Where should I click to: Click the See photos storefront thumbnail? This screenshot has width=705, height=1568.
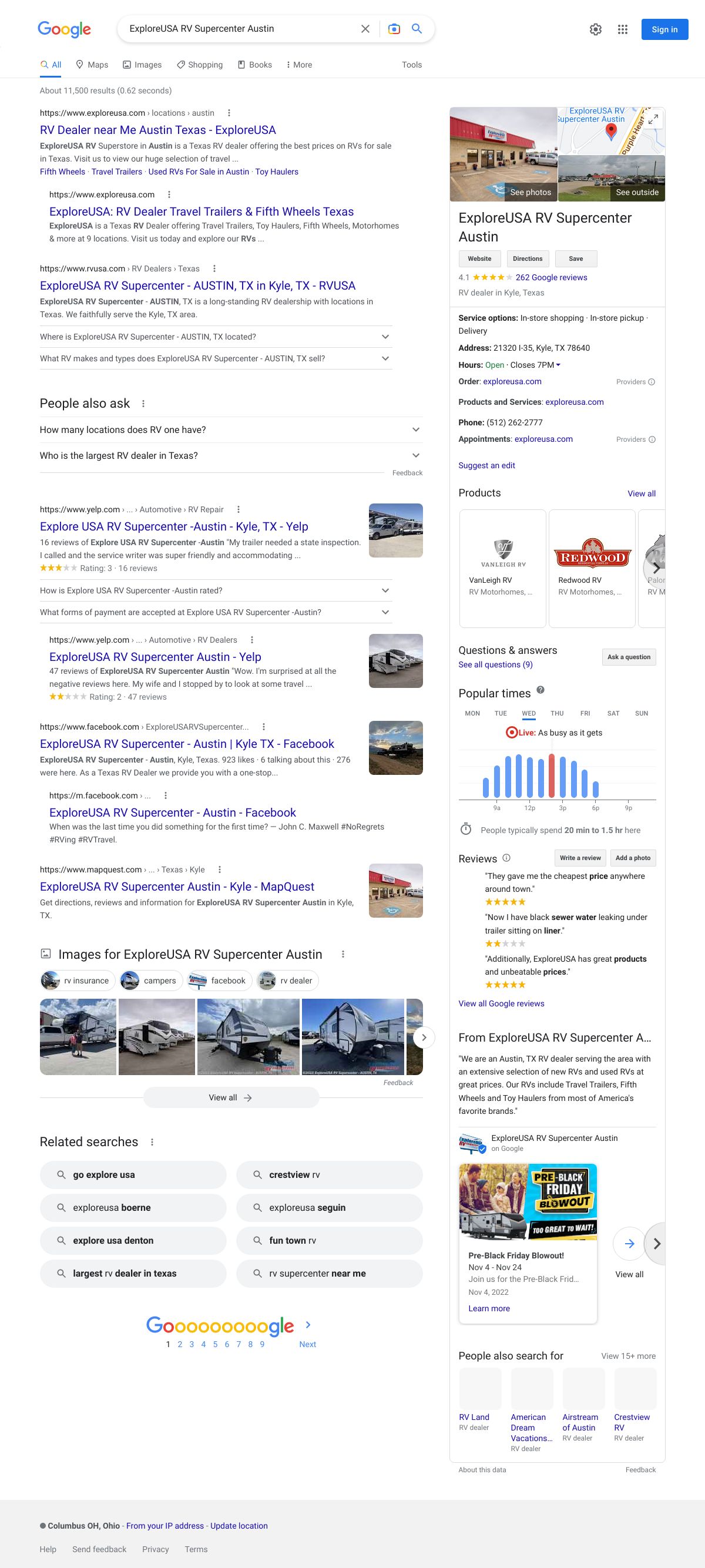pyautogui.click(x=503, y=154)
